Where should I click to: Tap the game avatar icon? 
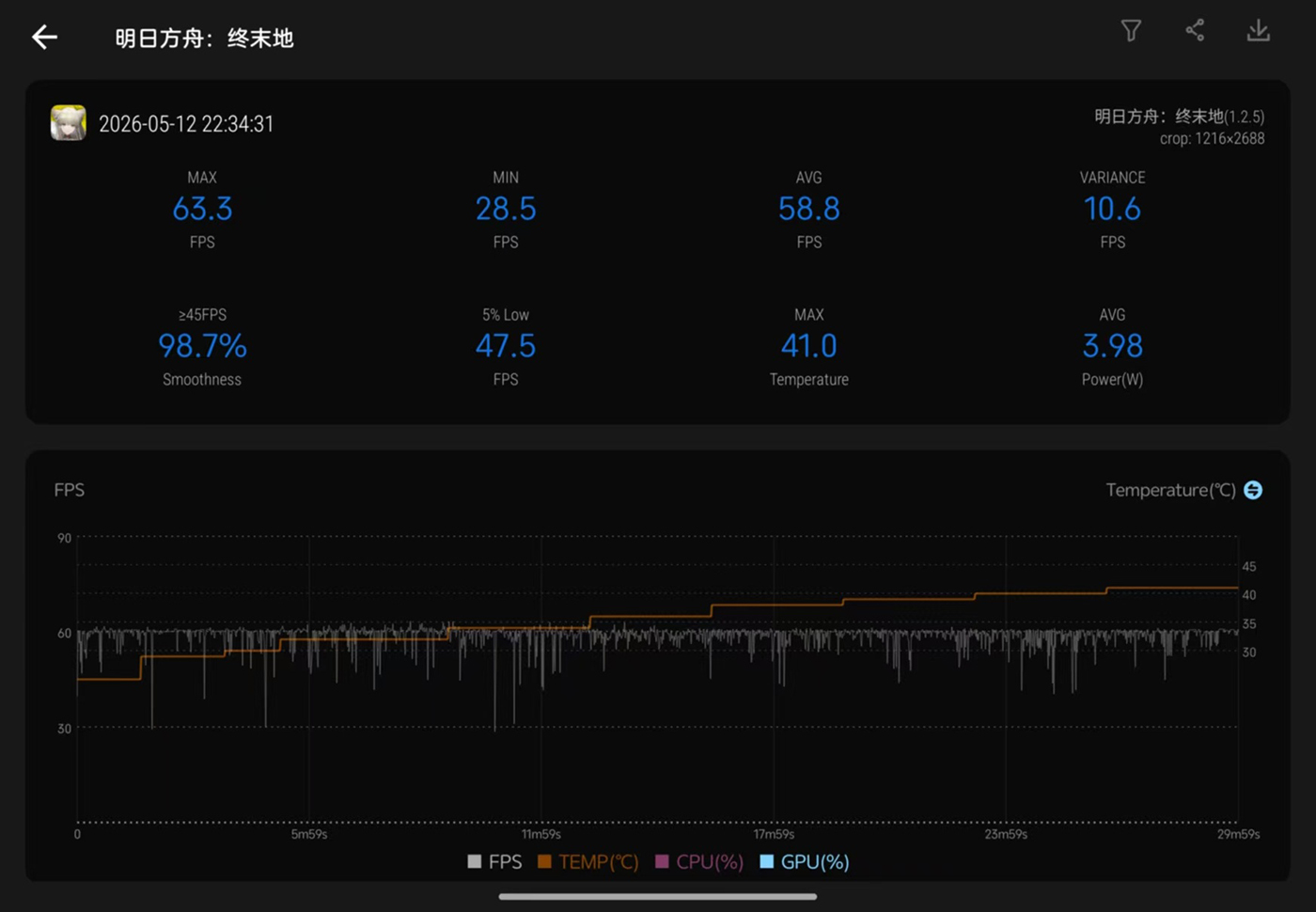(68, 123)
